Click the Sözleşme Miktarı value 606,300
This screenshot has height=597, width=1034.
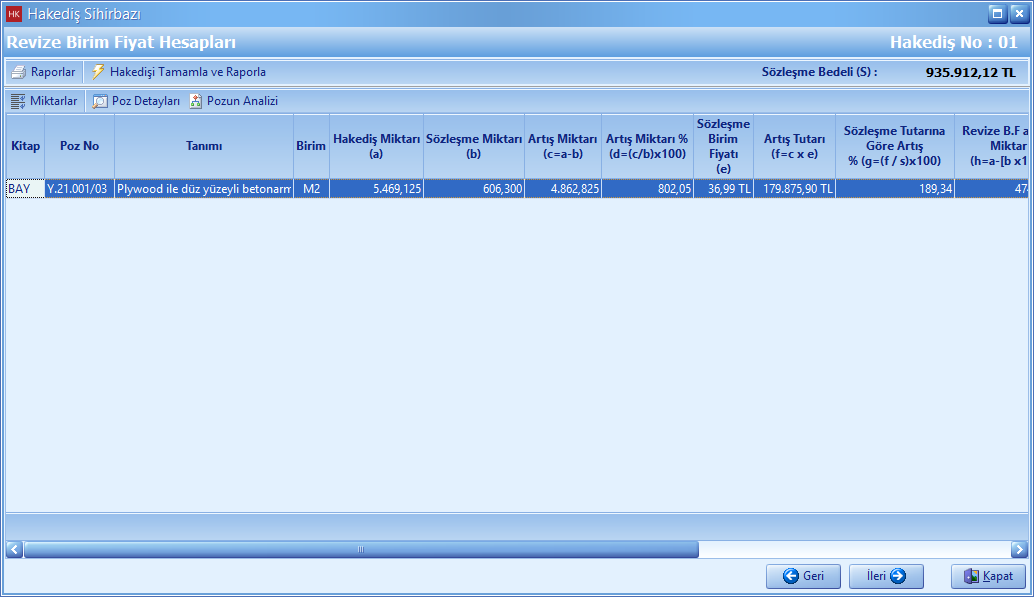pyautogui.click(x=474, y=188)
